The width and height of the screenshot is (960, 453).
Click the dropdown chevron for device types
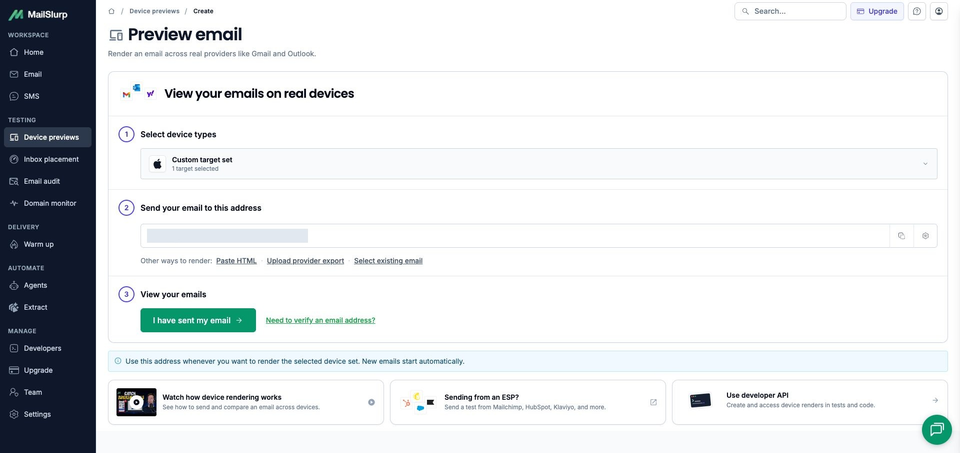(x=925, y=163)
